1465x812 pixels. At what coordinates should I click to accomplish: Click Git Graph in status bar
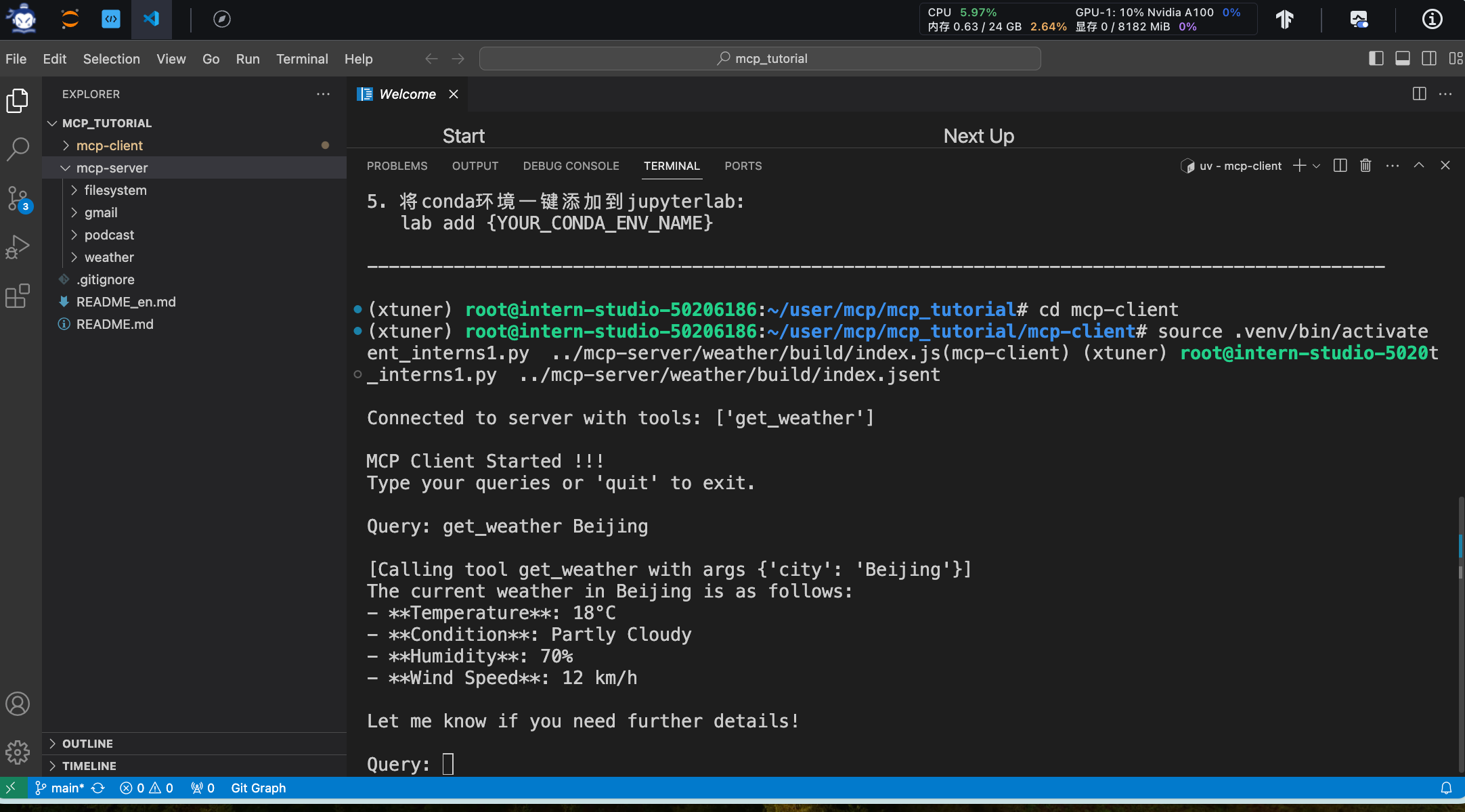point(258,788)
